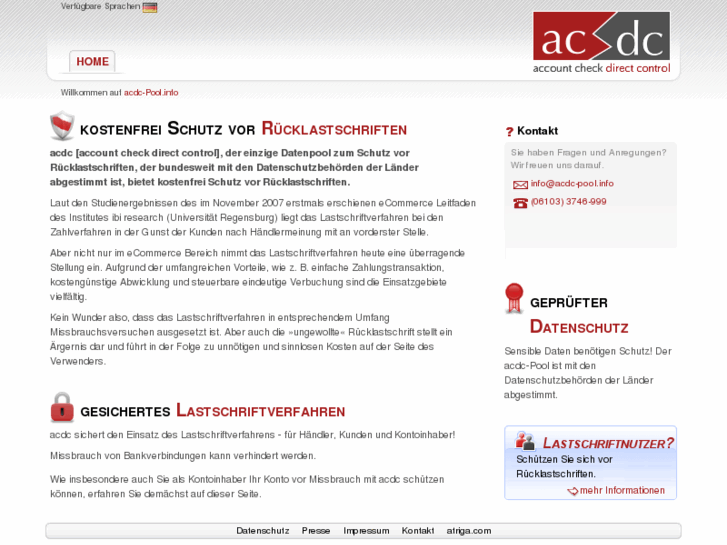727x545 pixels.
Task: Click the red telephone icon
Action: click(x=520, y=203)
